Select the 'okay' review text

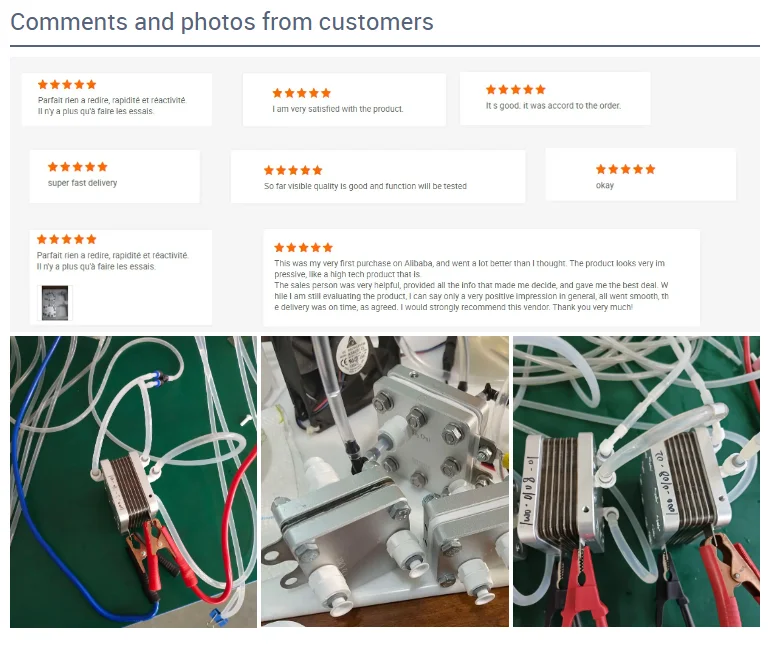[604, 186]
